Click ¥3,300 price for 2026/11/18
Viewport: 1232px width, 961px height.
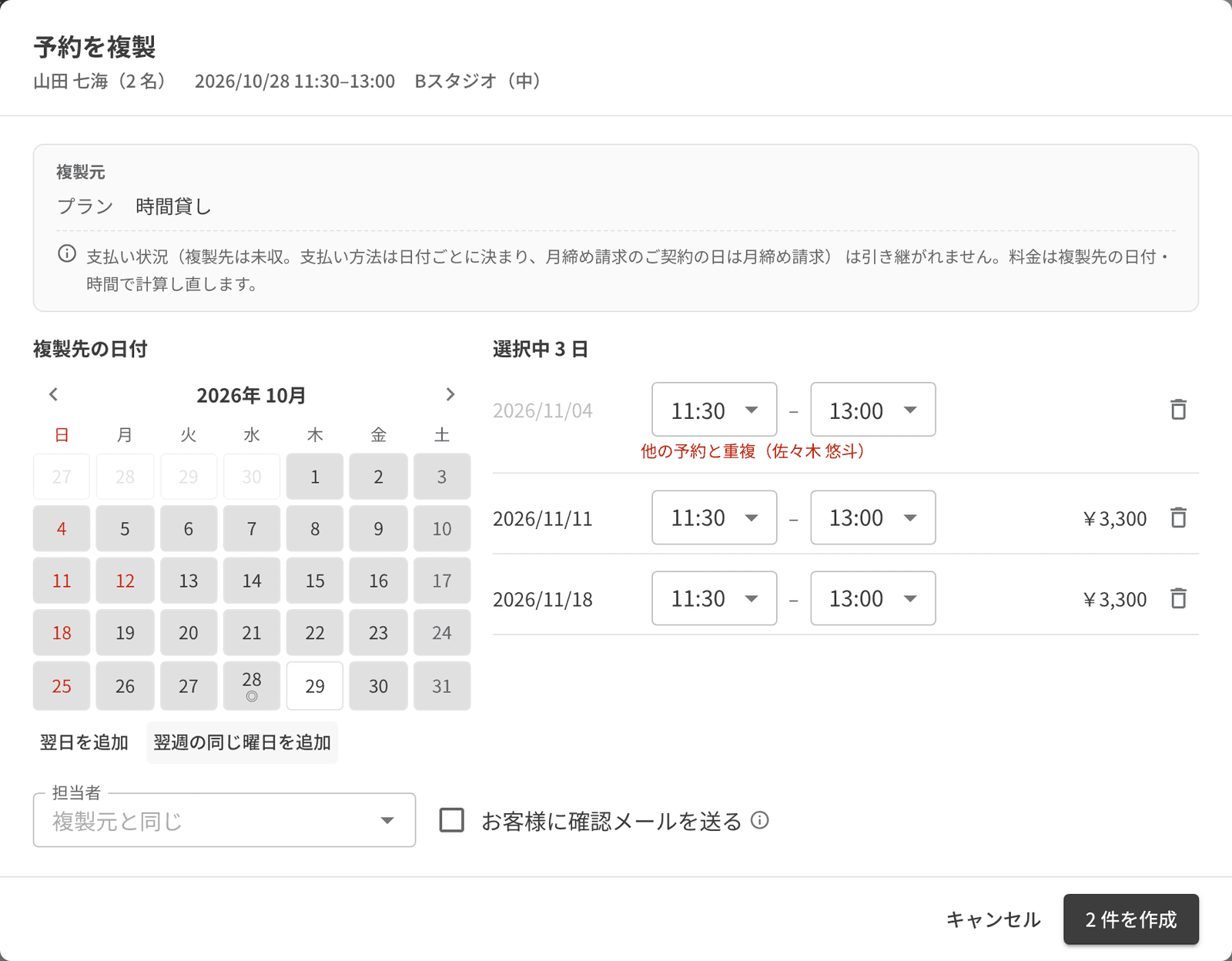(x=1114, y=599)
